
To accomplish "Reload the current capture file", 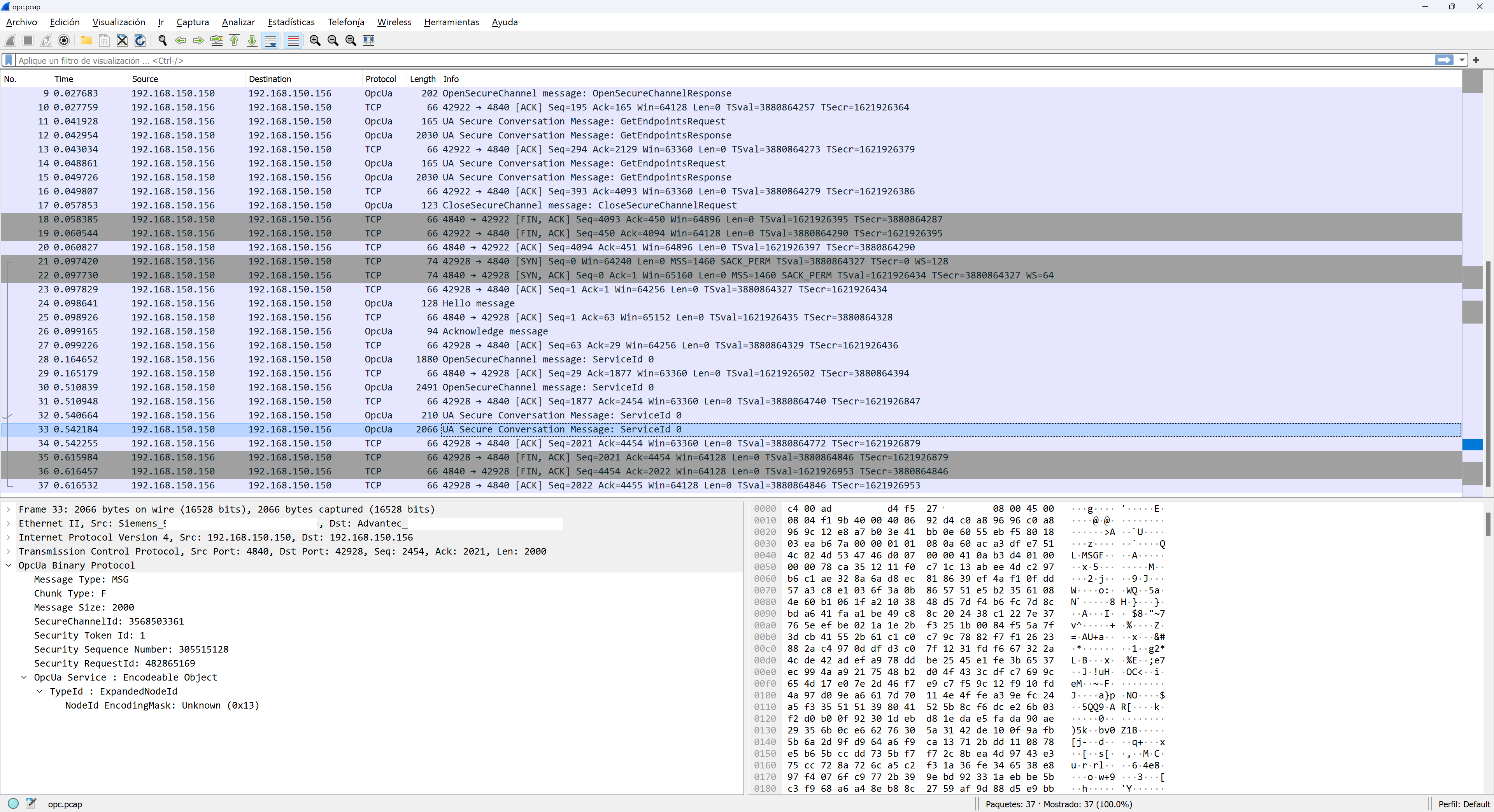I will (x=140, y=40).
